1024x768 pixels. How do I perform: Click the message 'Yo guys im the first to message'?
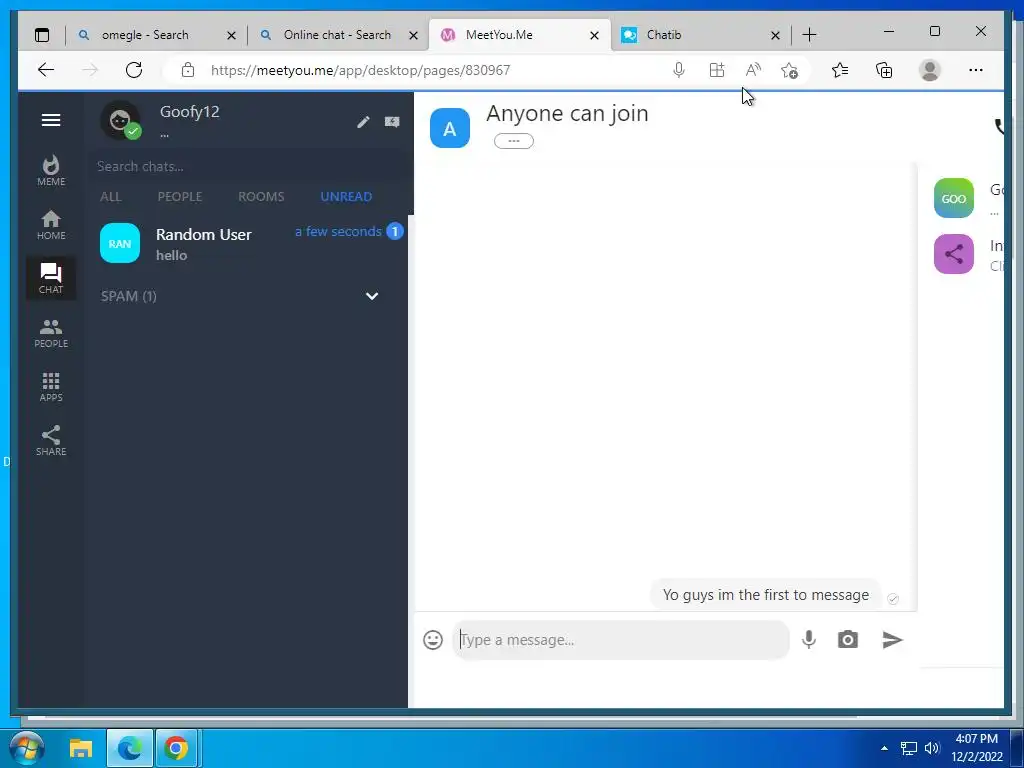point(765,595)
